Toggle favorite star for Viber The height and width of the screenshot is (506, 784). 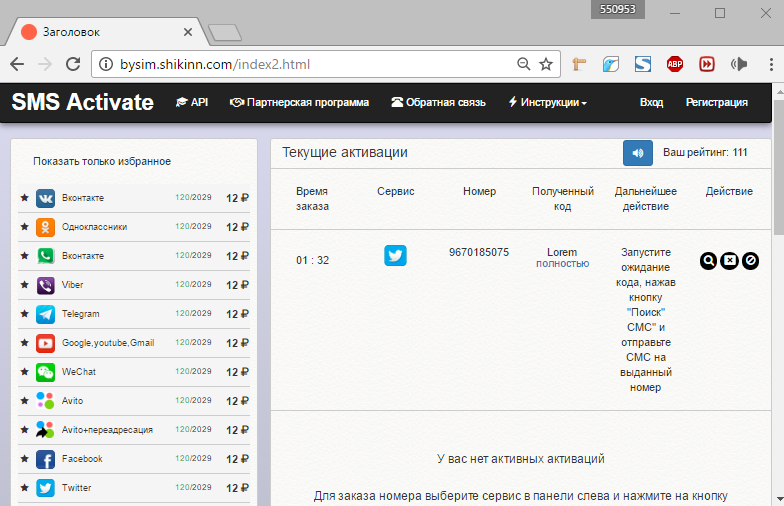point(24,285)
